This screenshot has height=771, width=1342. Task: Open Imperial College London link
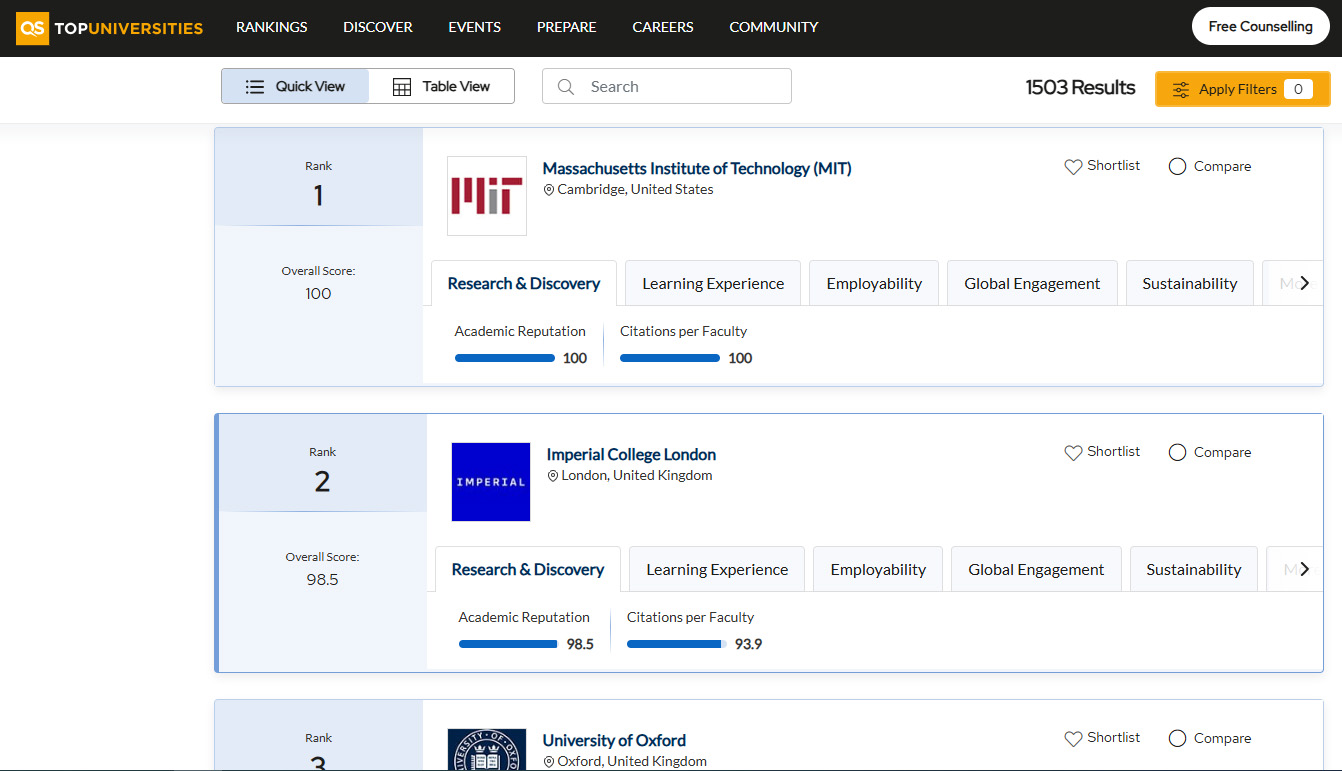click(631, 454)
